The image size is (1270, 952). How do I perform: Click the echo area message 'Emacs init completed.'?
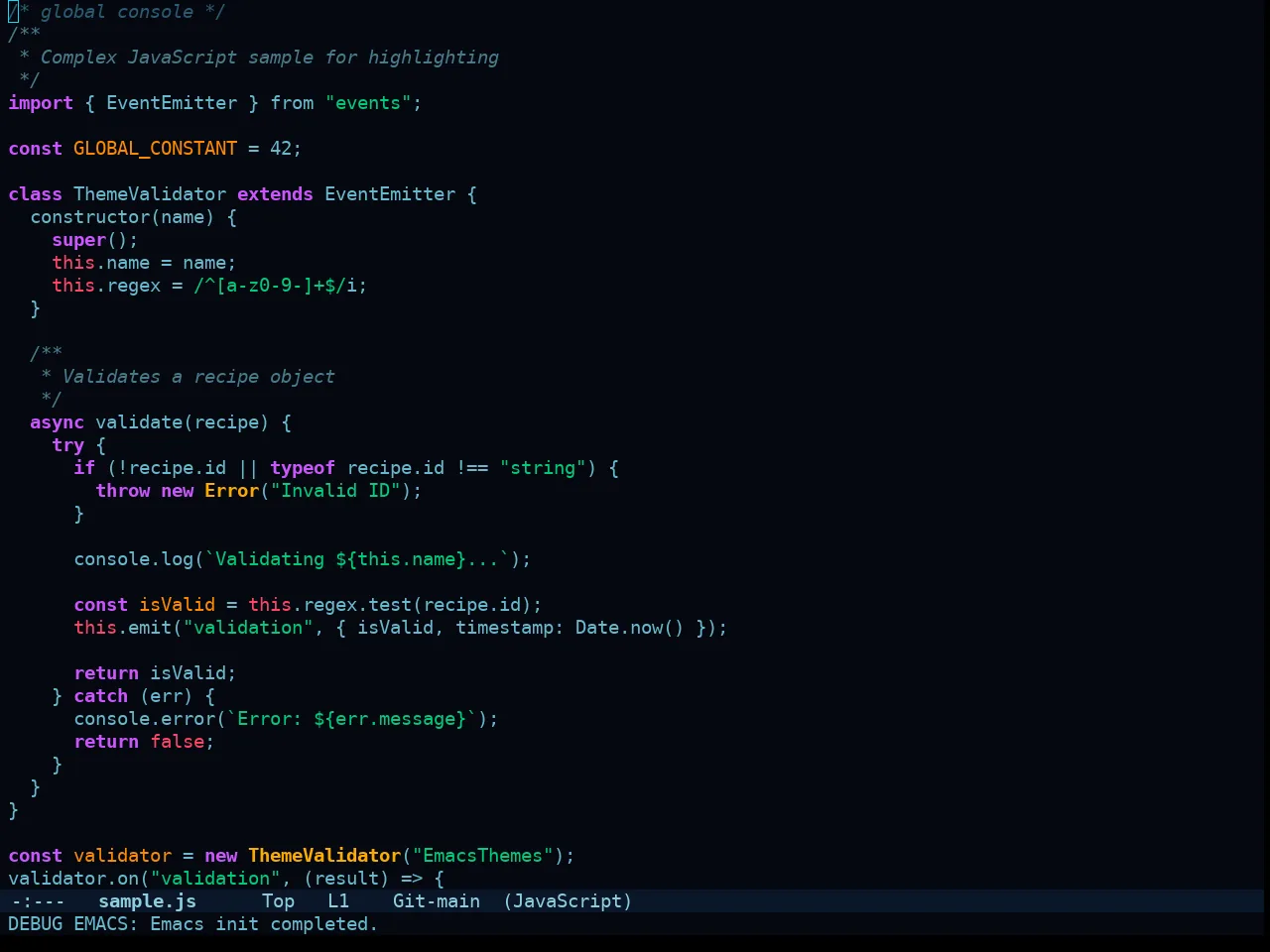point(264,924)
